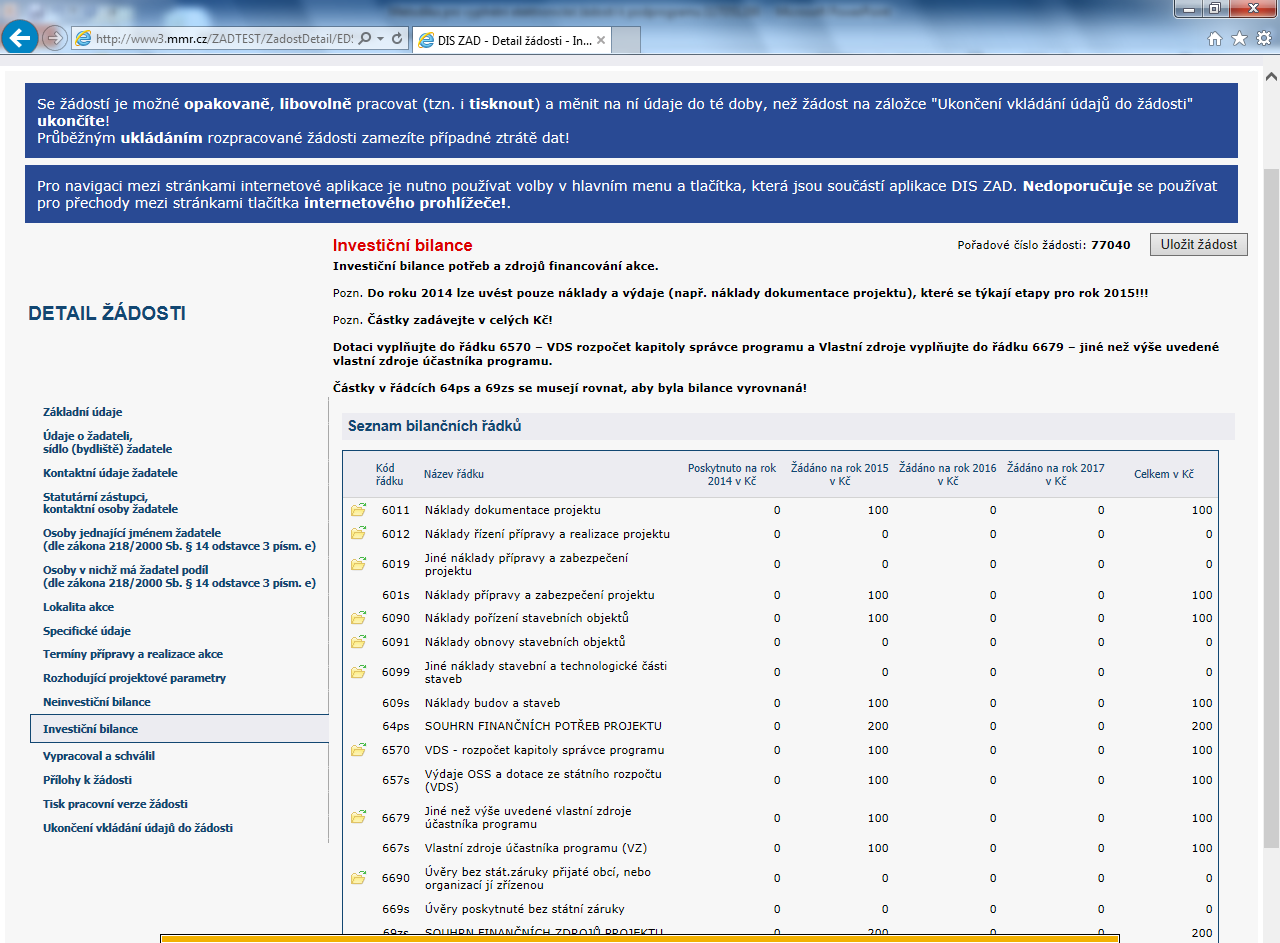Open Statutární zástupci, kontaktní osoby žadatele
Image resolution: width=1280 pixels, height=943 pixels.
(110, 503)
